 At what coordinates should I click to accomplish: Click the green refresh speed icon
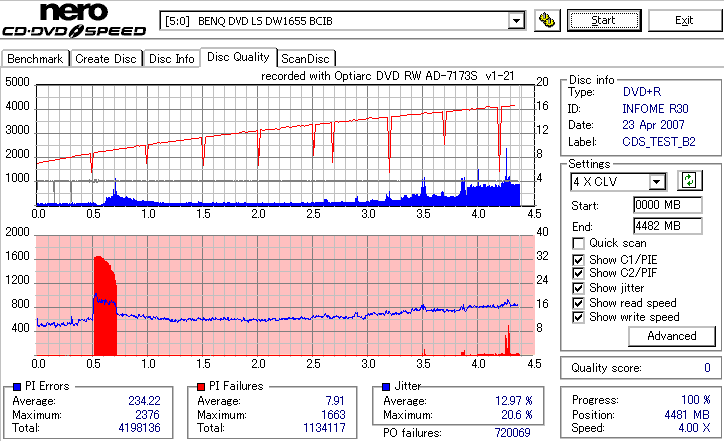[x=689, y=181]
